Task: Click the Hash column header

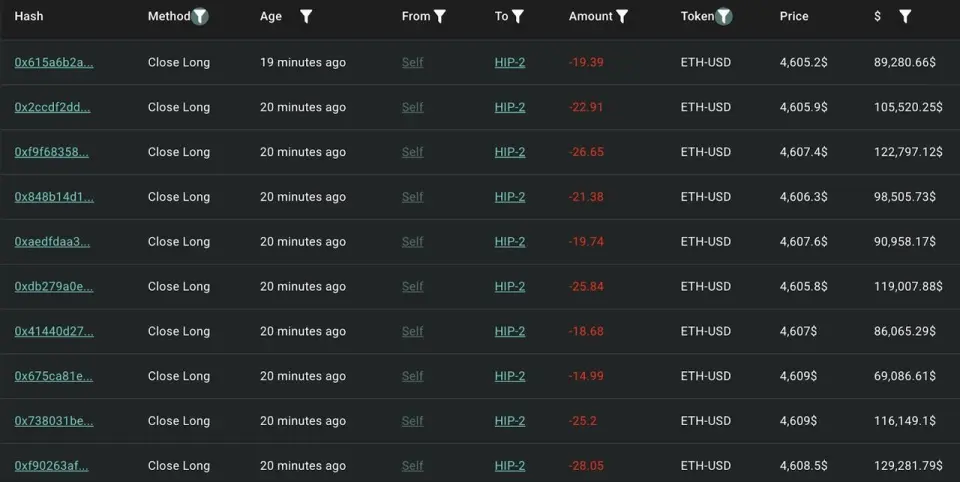Action: point(29,16)
